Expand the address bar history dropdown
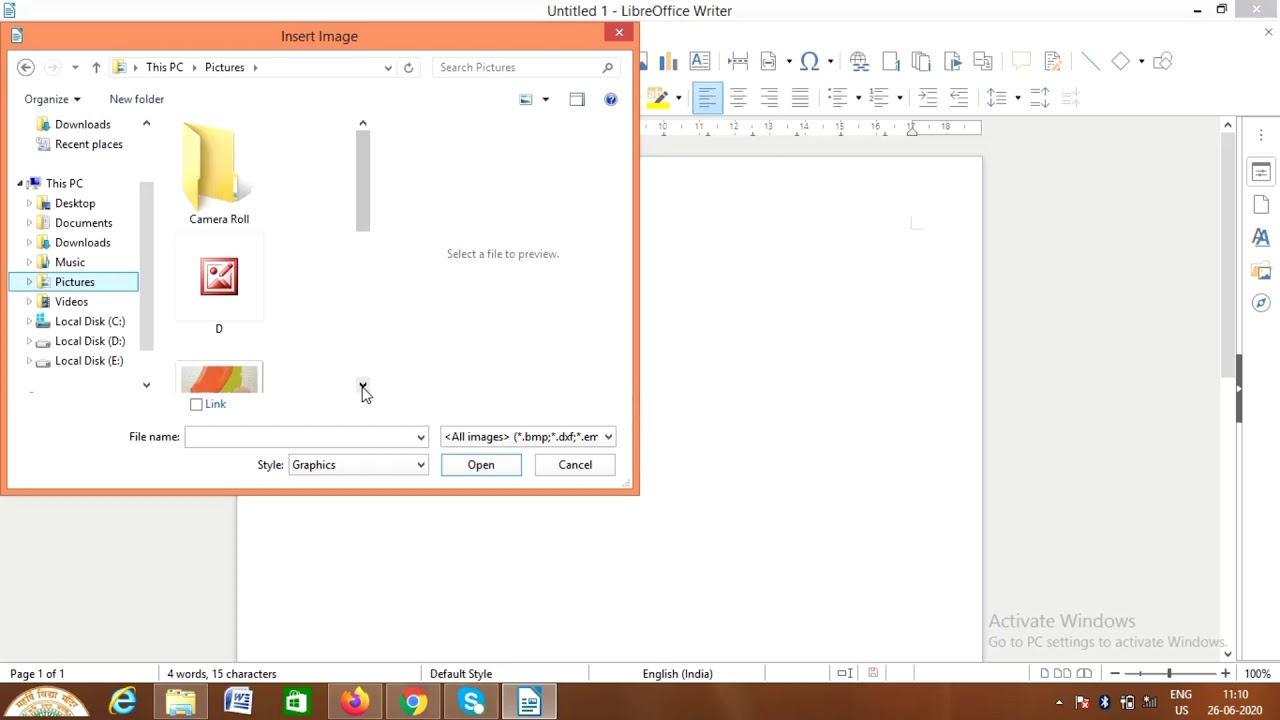The height and width of the screenshot is (720, 1280). 388,67
